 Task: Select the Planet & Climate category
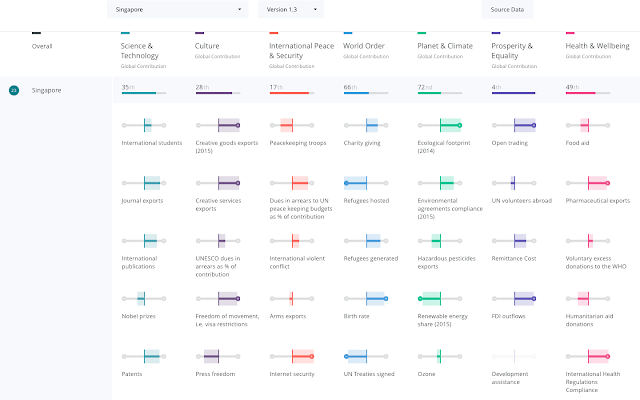[x=445, y=46]
